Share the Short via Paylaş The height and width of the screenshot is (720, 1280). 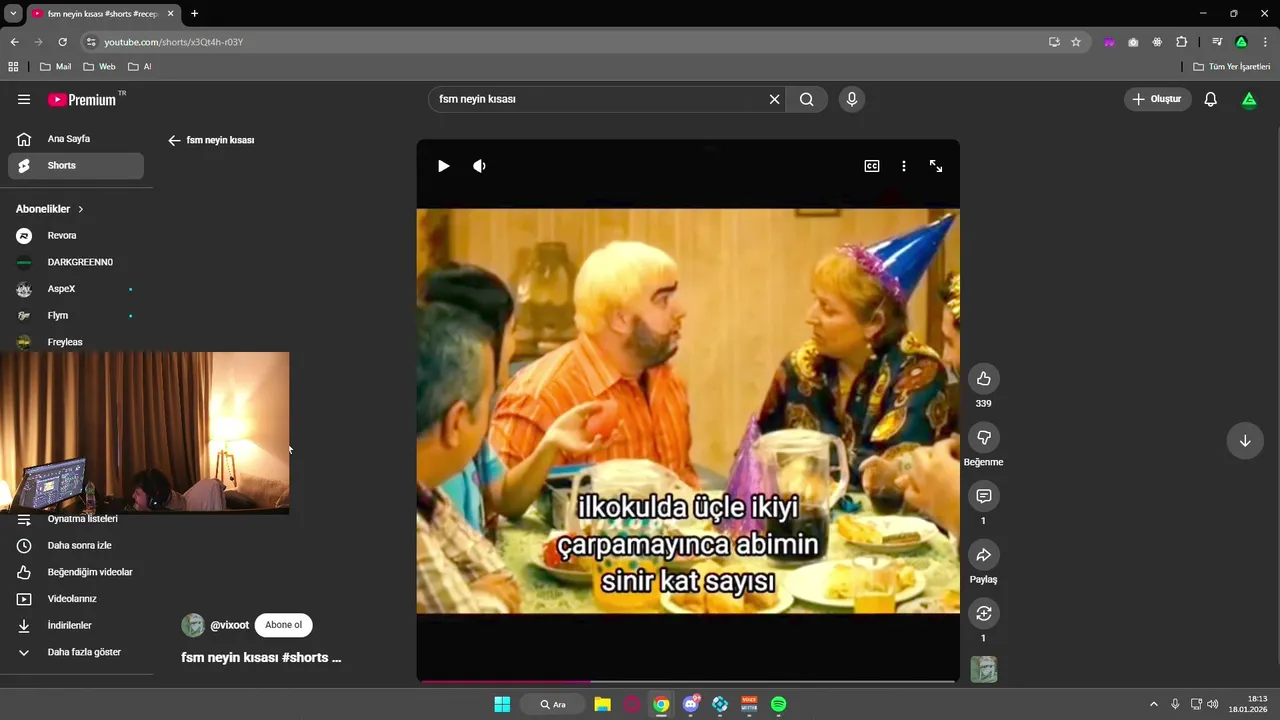(983, 555)
